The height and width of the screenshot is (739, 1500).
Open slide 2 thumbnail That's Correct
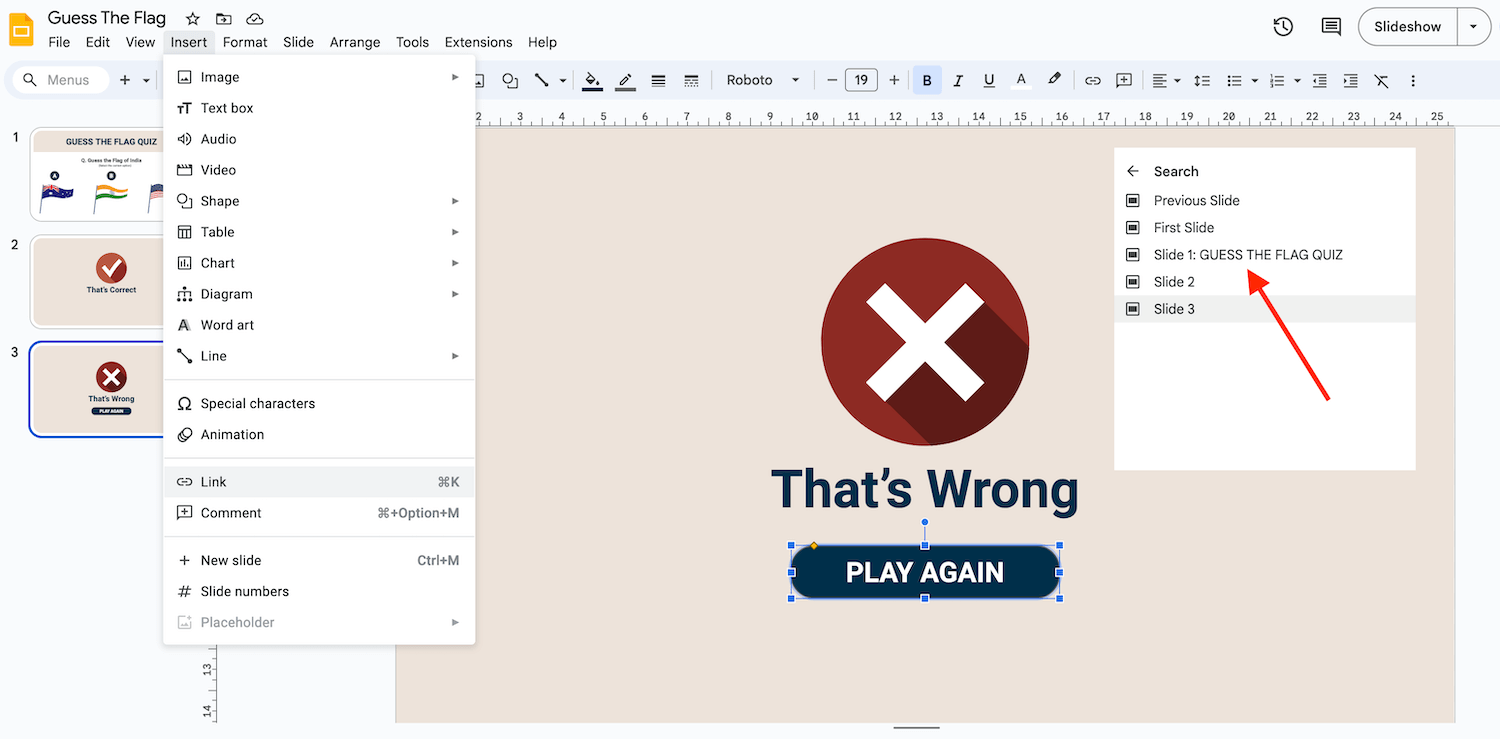click(98, 282)
